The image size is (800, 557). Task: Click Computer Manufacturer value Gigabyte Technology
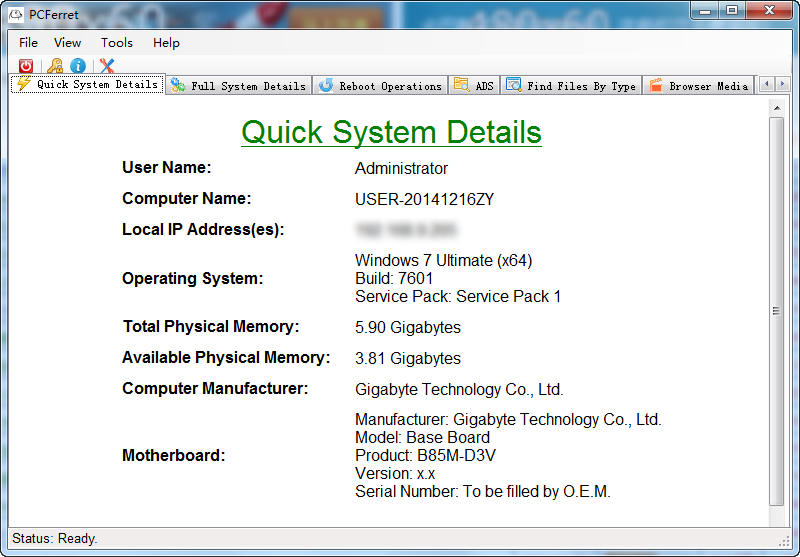point(459,390)
